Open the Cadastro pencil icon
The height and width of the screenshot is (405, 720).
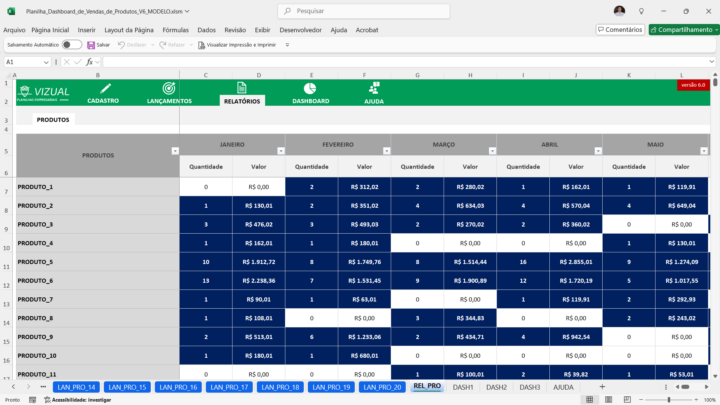tap(102, 88)
